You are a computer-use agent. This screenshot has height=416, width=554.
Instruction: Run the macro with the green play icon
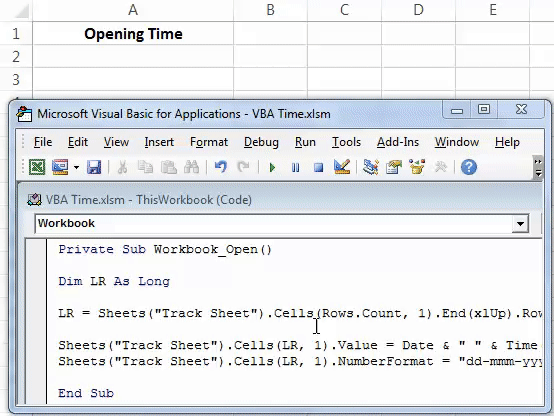tap(272, 167)
